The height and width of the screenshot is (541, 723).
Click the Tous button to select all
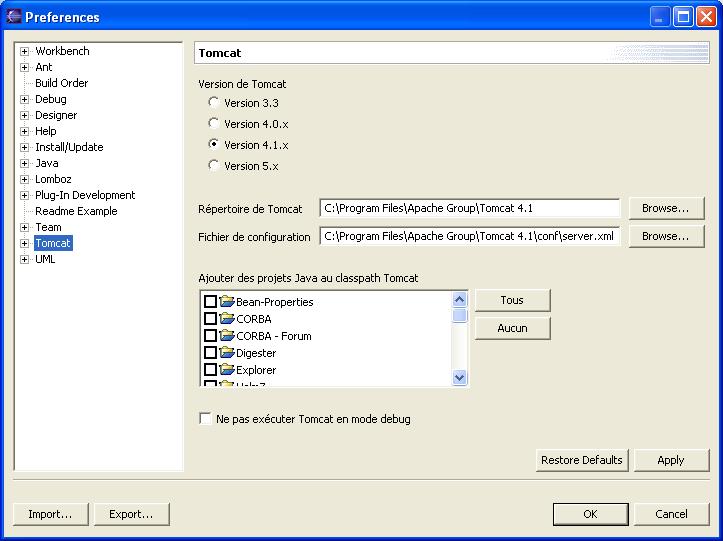(x=512, y=300)
